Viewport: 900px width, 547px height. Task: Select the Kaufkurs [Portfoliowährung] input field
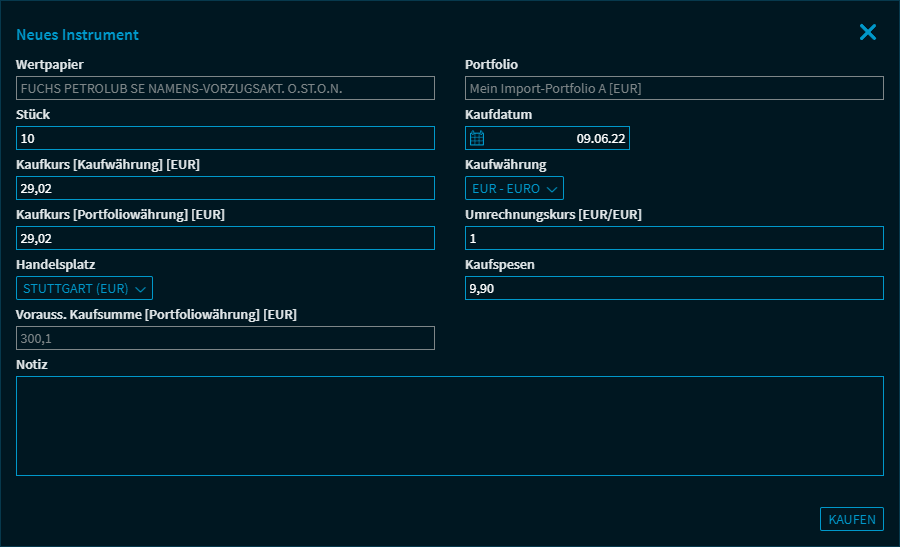(225, 239)
